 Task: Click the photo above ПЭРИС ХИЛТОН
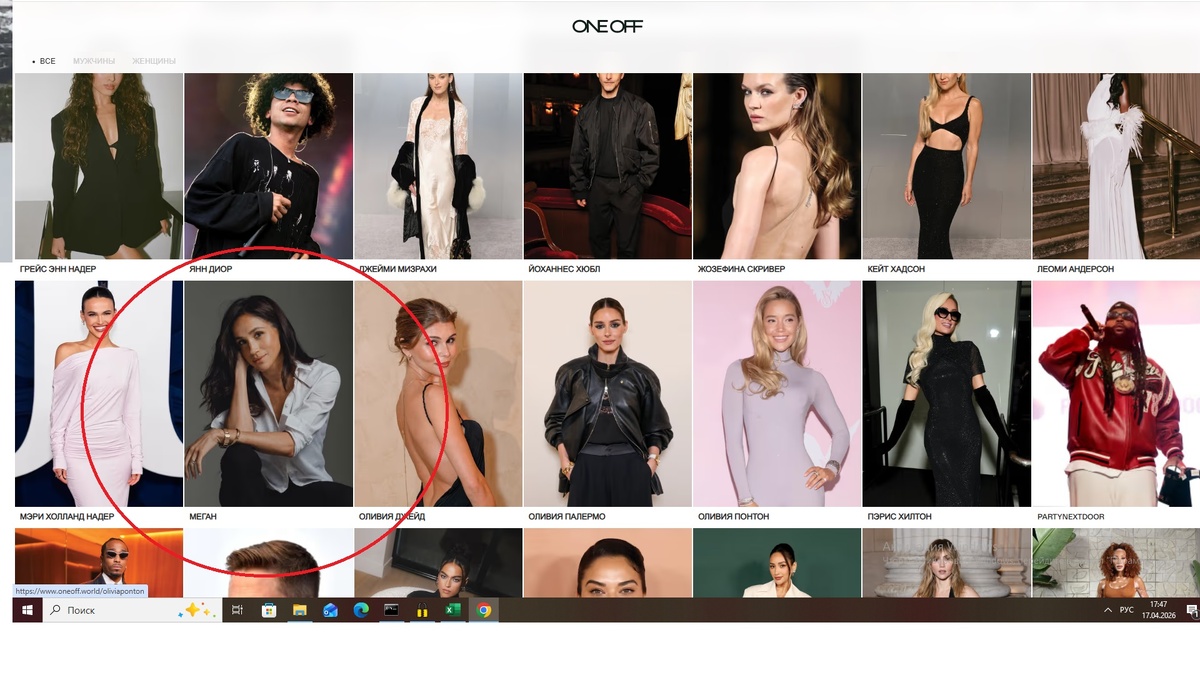pos(947,393)
